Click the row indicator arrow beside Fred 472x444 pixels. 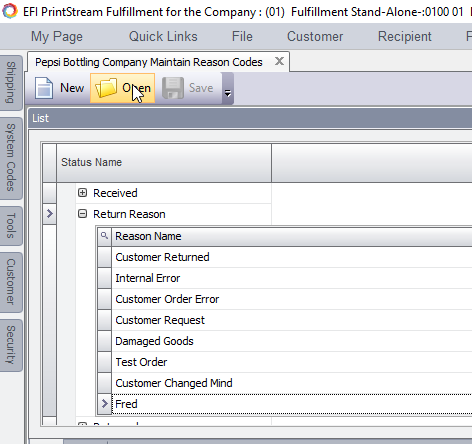tap(104, 404)
